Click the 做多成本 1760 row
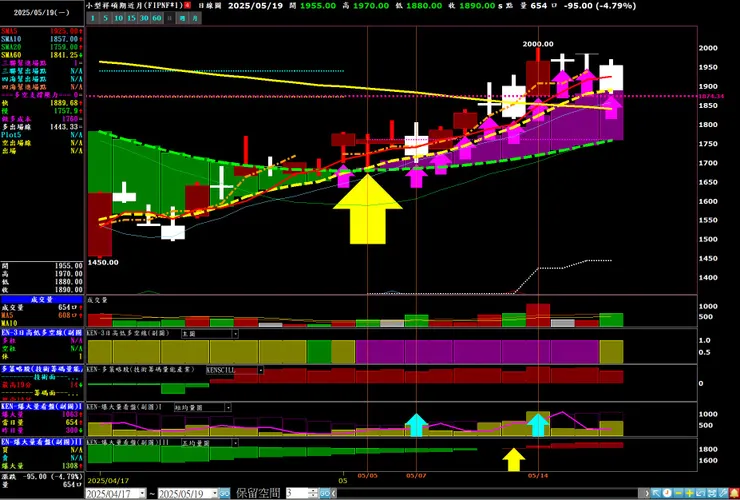The width and height of the screenshot is (740, 500). 42,119
